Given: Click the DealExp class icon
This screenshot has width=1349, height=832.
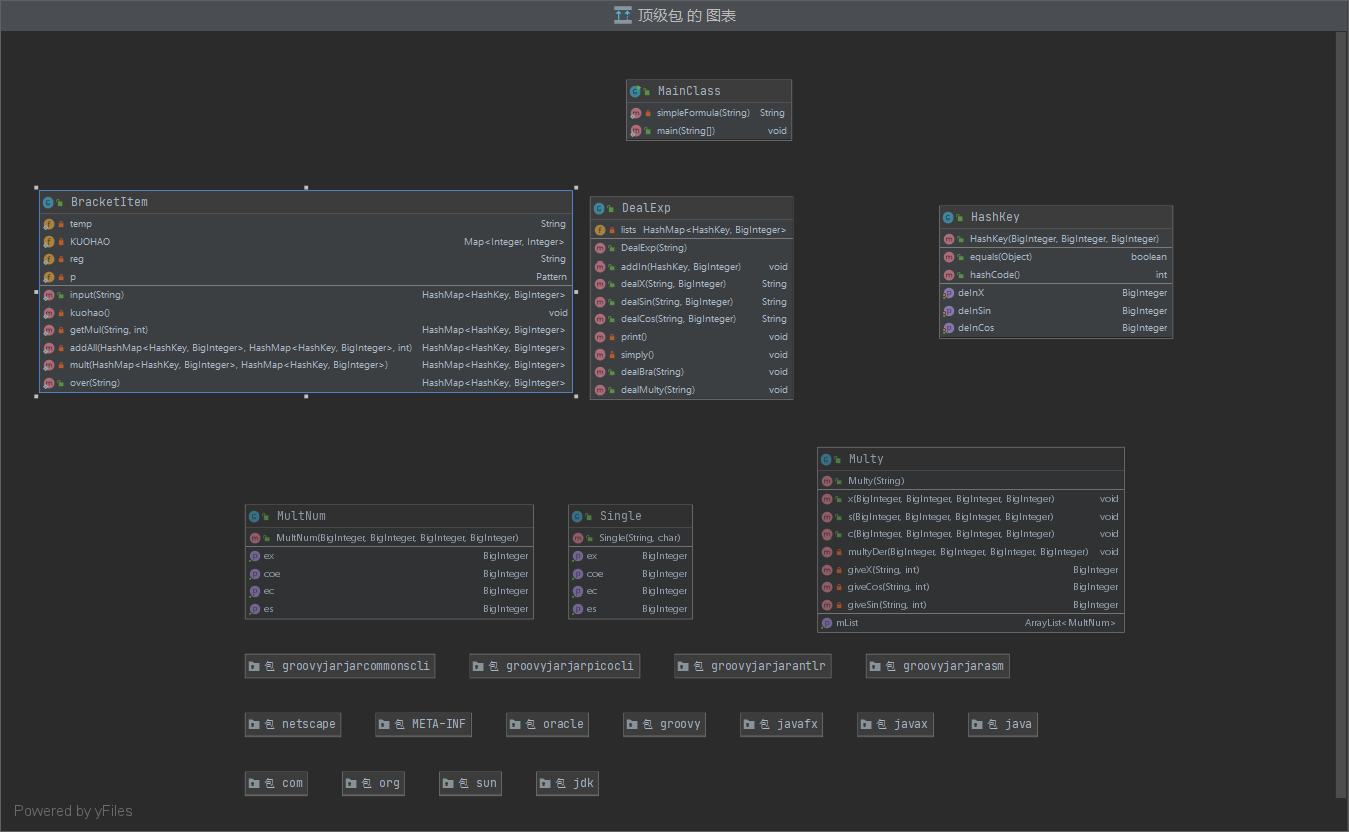Looking at the screenshot, I should (599, 209).
